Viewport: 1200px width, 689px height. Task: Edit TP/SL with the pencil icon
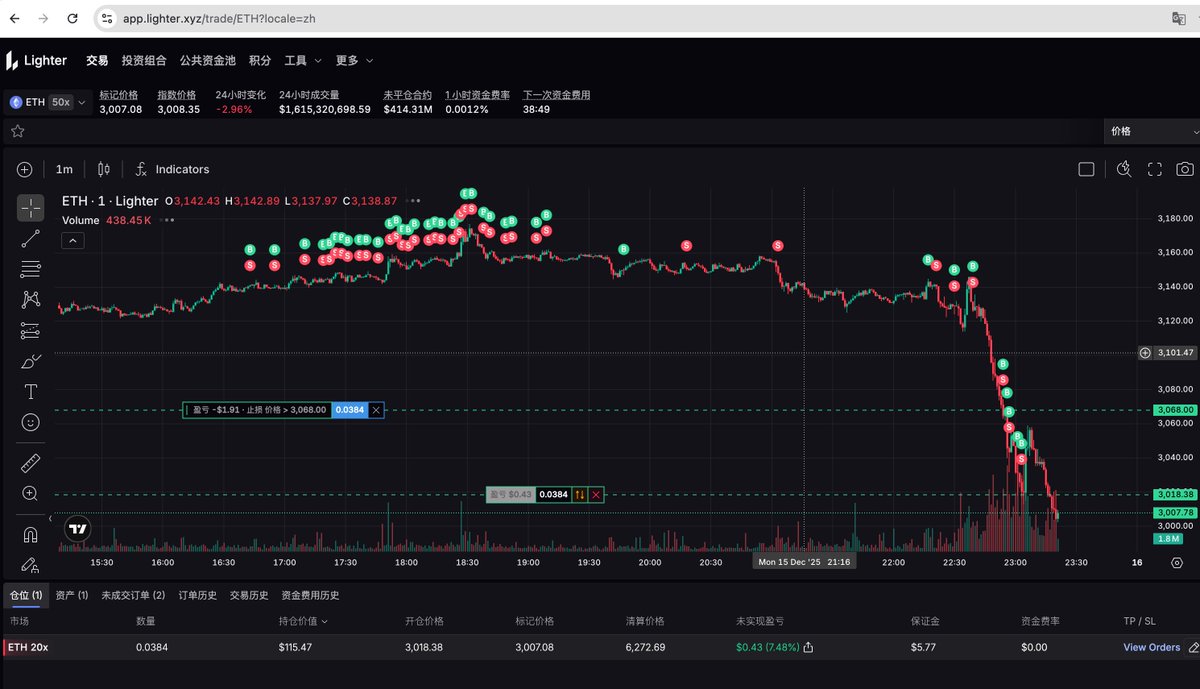pyautogui.click(x=1192, y=647)
